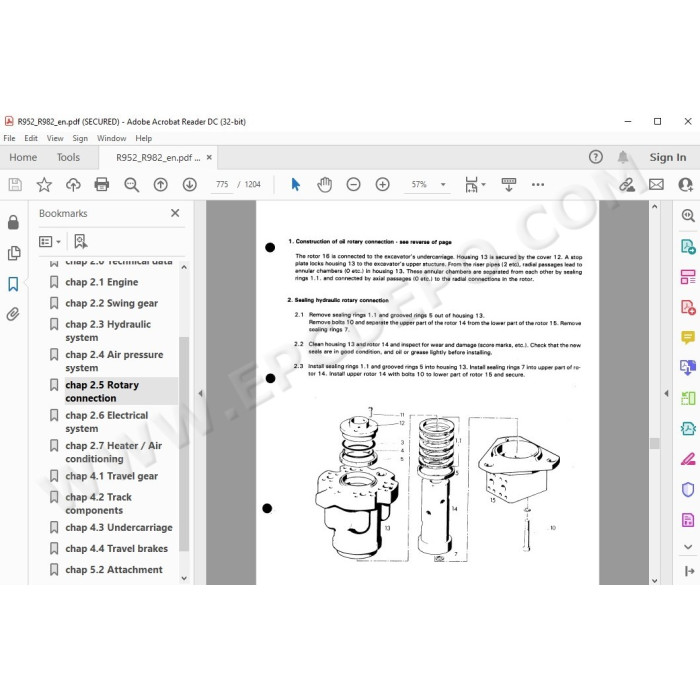The image size is (700, 700).
Task: Pick the Selection arrow tool
Action: click(296, 184)
